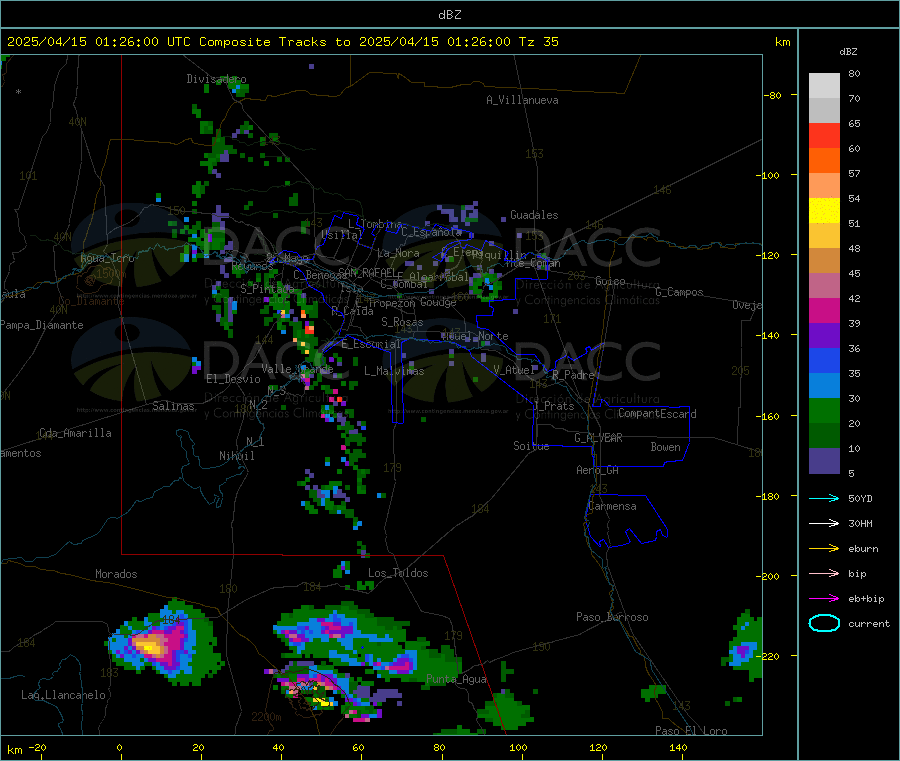The width and height of the screenshot is (900, 761).
Task: Click the eburn yellow arrow icon
Action: pyautogui.click(x=824, y=548)
